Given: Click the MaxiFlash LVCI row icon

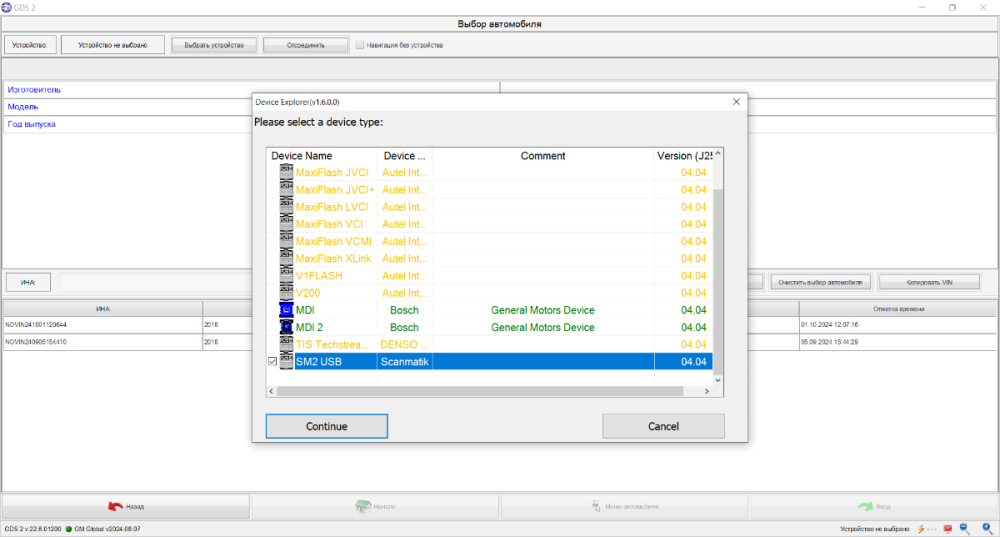Looking at the screenshot, I should click(286, 207).
